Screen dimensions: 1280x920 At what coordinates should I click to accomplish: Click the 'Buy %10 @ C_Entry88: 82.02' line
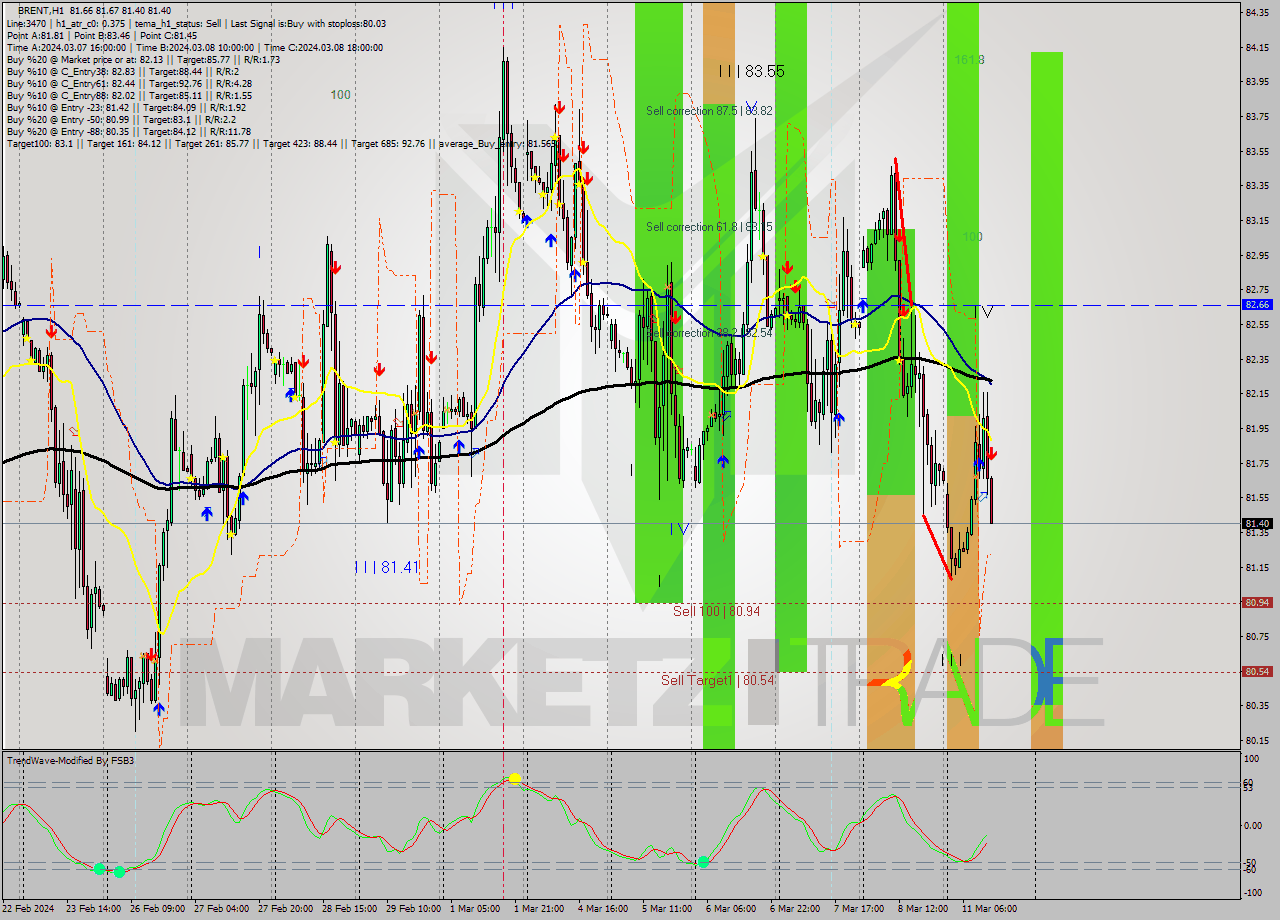tap(128, 95)
